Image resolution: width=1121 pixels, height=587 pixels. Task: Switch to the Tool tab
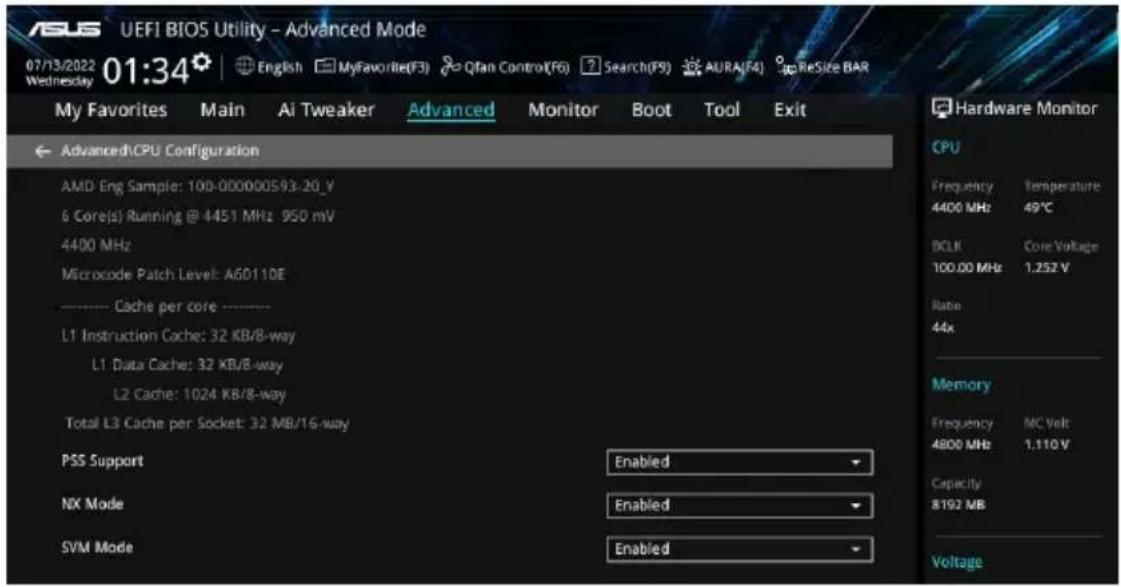pos(721,110)
